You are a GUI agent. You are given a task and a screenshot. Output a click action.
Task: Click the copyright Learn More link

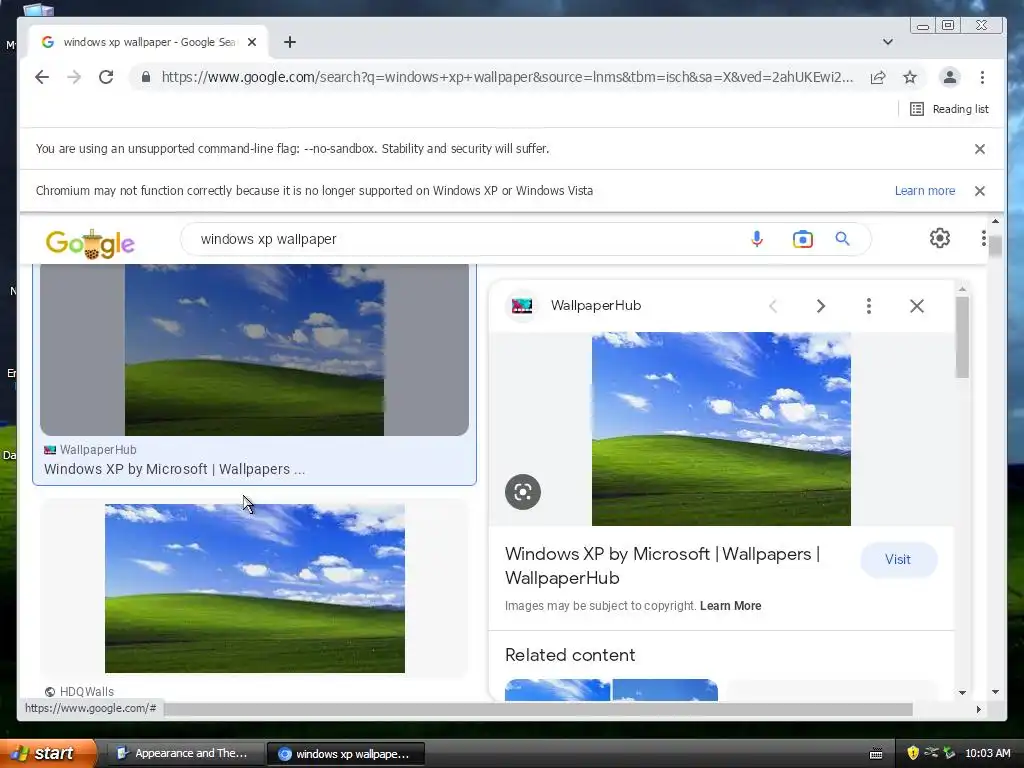pyautogui.click(x=730, y=606)
